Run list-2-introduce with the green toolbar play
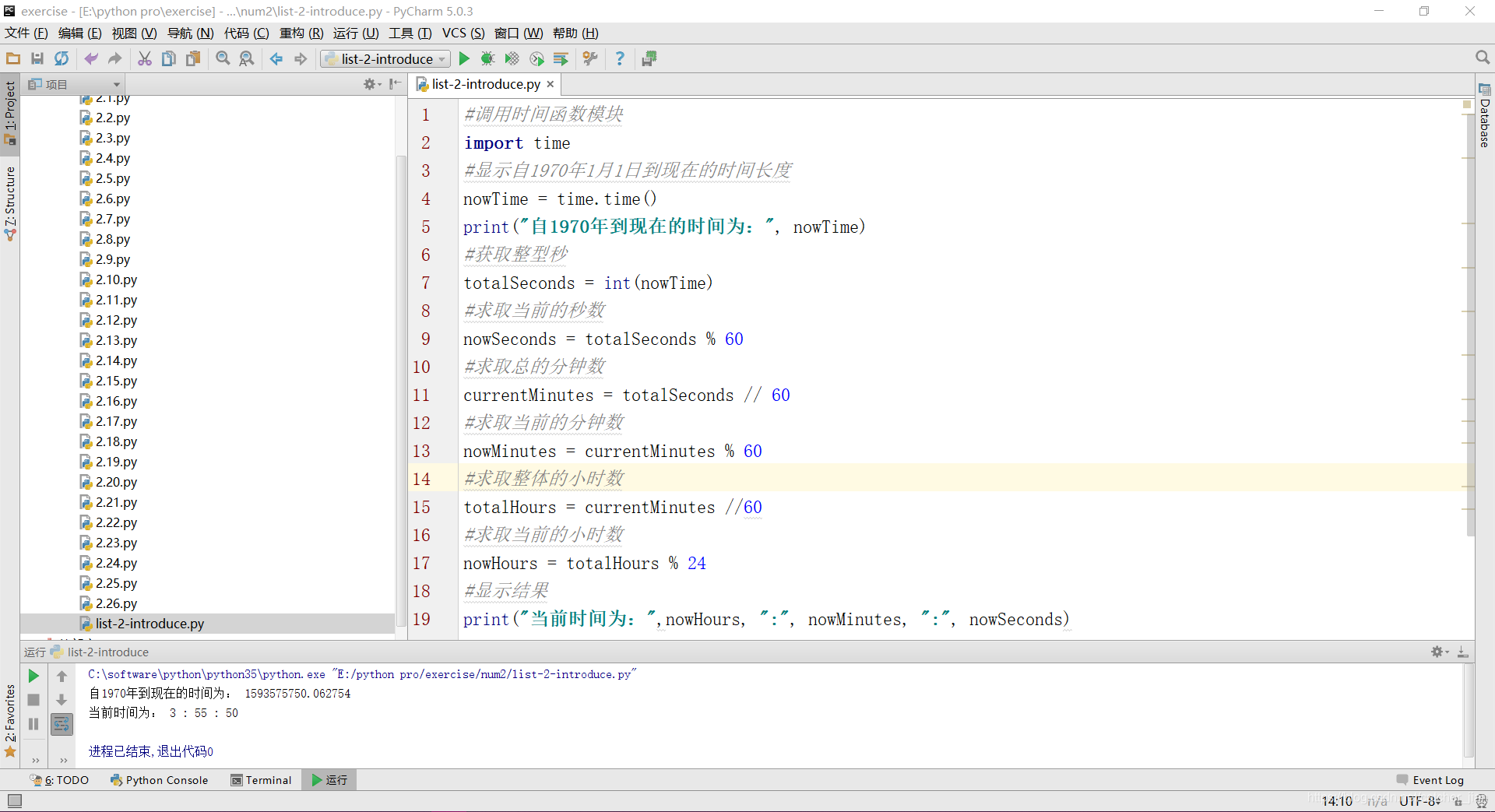 click(x=464, y=58)
